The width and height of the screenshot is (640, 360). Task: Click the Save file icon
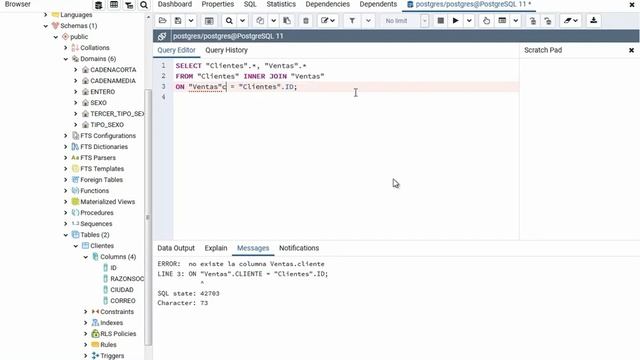coord(178,20)
